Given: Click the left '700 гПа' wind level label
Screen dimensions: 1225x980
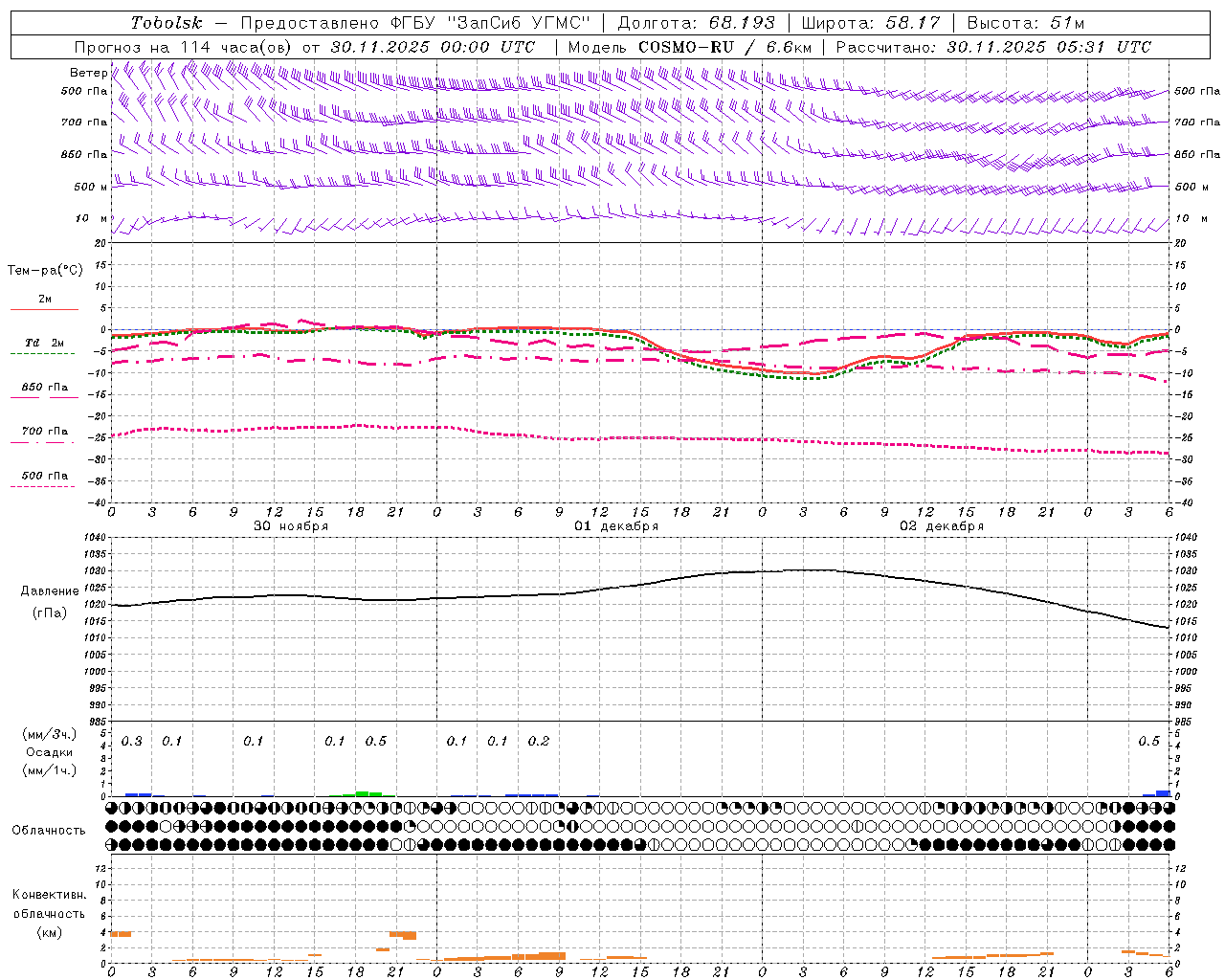Looking at the screenshot, I should tap(84, 122).
